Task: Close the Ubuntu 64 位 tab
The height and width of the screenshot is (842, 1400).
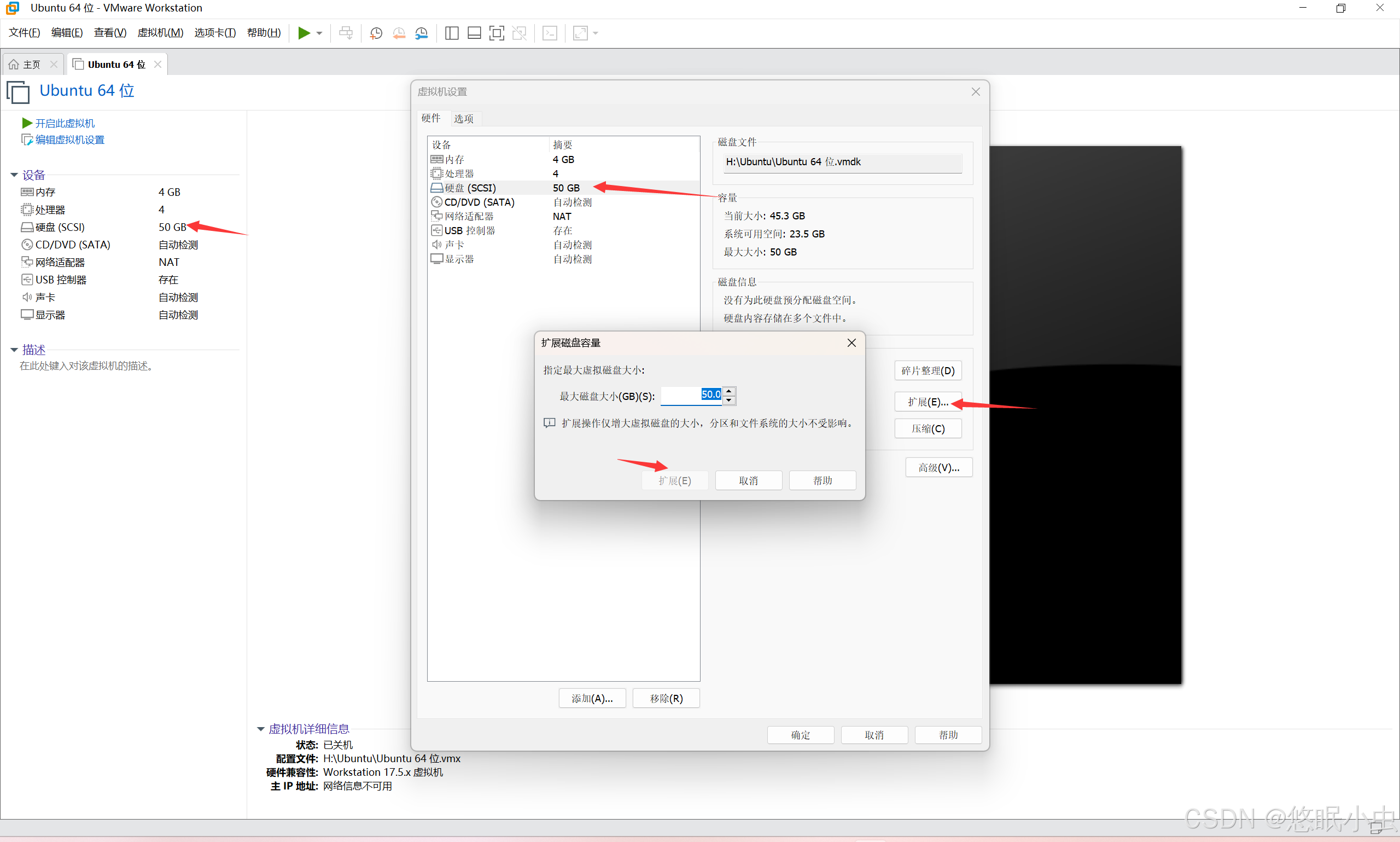Action: (x=157, y=65)
